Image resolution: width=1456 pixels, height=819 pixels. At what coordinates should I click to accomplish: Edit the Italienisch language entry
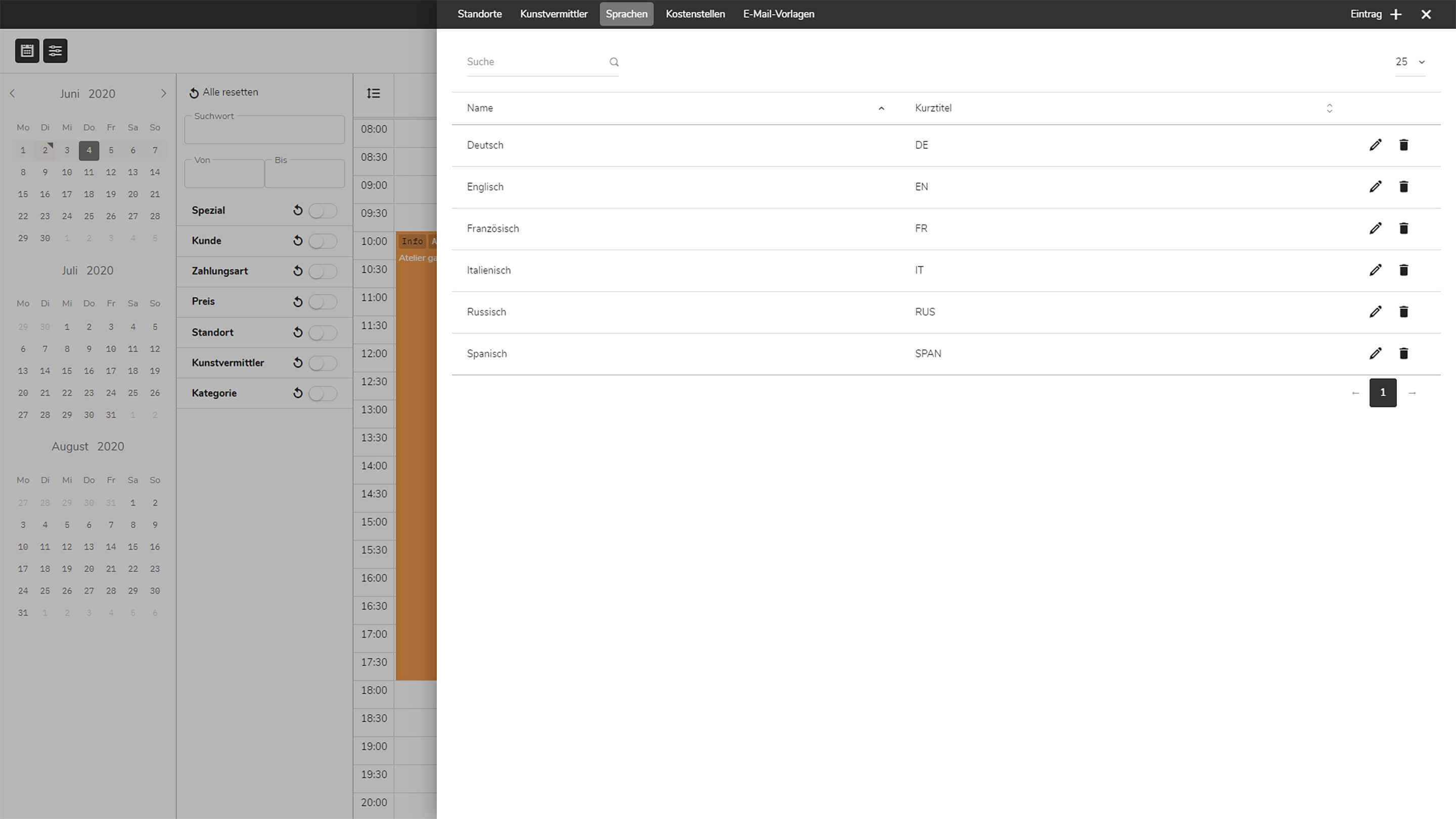tap(1375, 270)
